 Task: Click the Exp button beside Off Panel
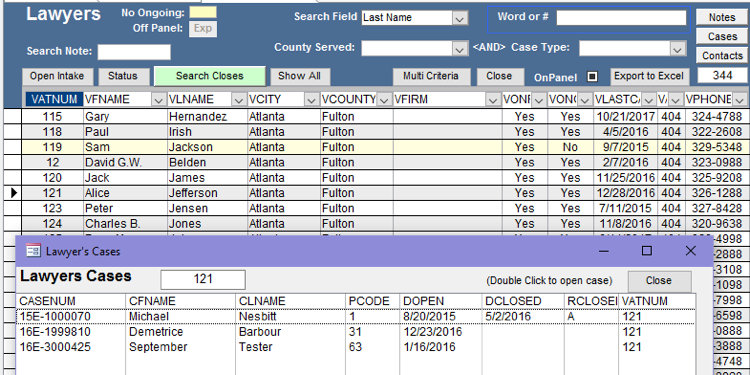coord(203,29)
